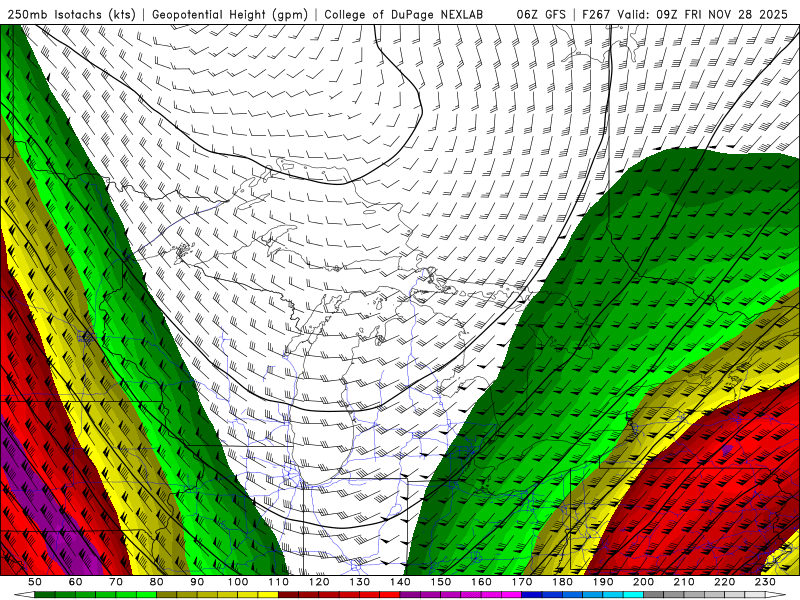Screen dimensions: 800x600
Task: Click the '220' color bar label
Action: point(724,582)
